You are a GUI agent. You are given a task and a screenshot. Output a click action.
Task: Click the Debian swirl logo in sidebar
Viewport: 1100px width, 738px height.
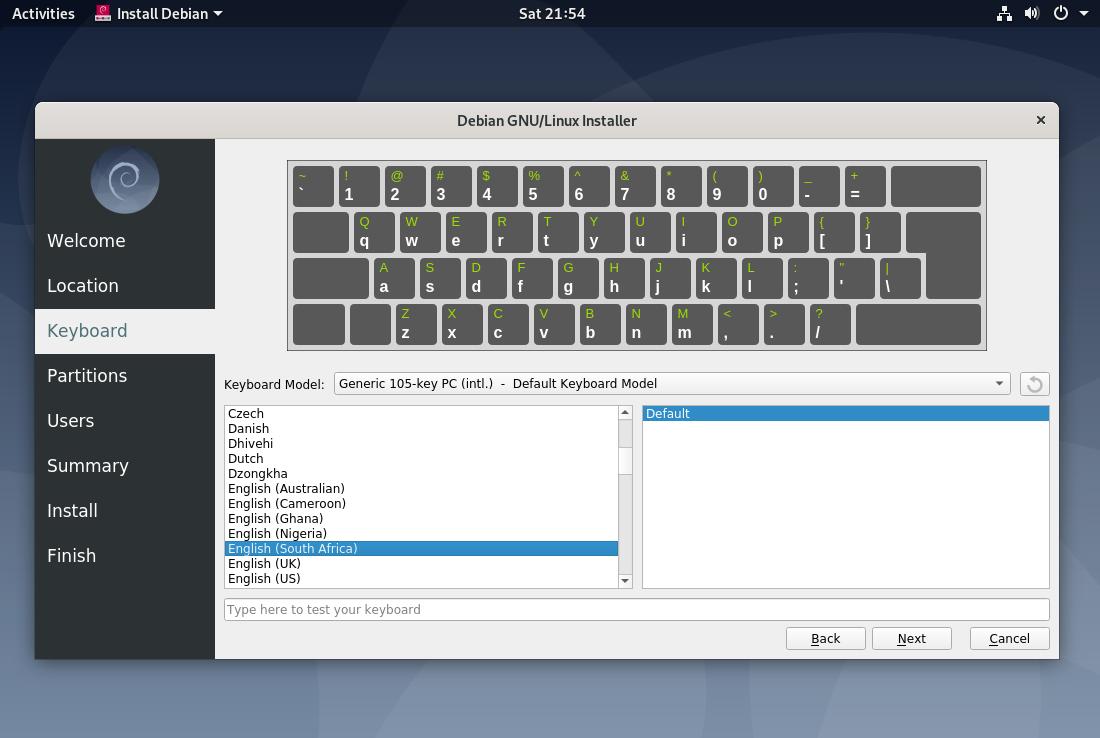(125, 180)
